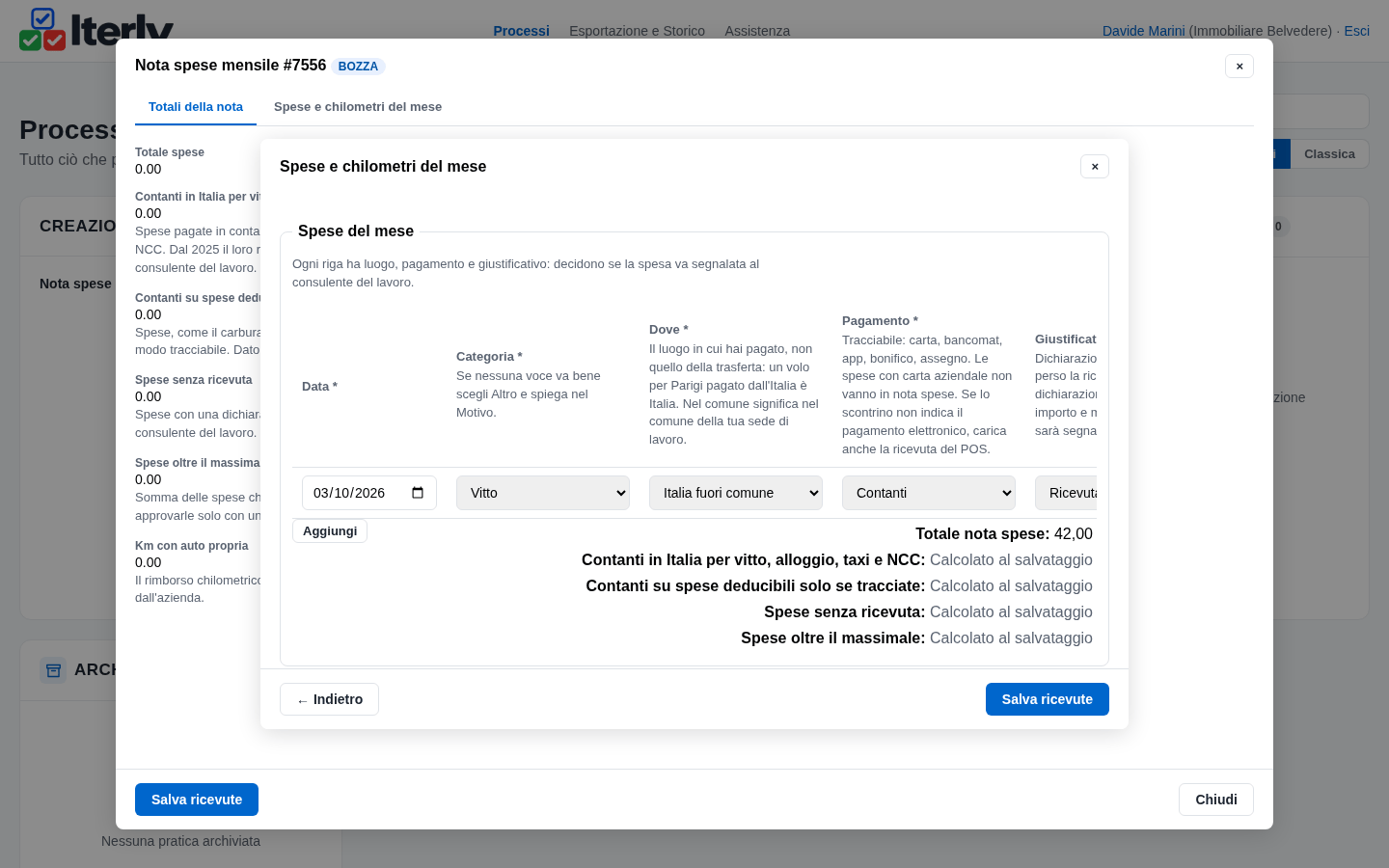Click the Chiudi button

(x=1216, y=800)
